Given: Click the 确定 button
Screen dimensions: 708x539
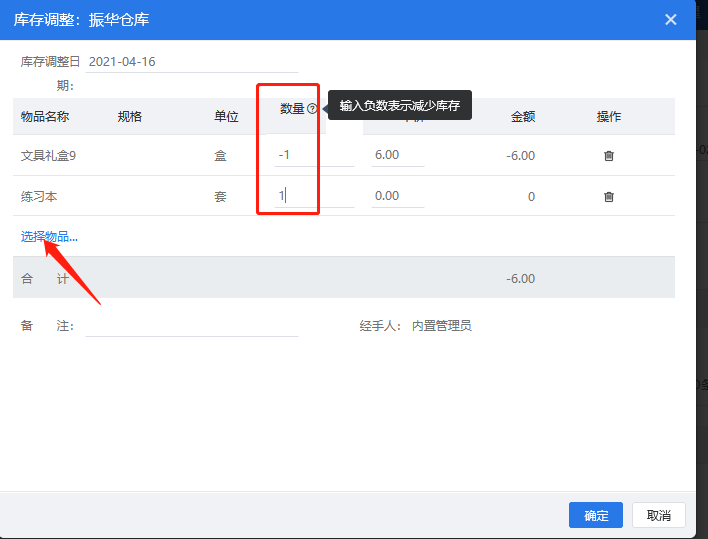Looking at the screenshot, I should 596,515.
